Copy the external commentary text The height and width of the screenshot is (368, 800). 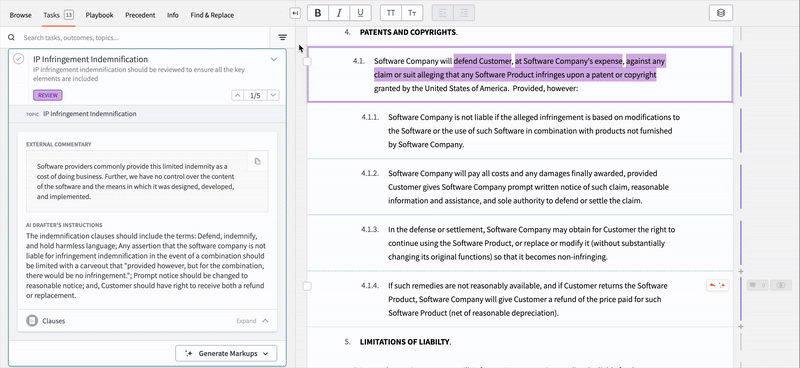tap(258, 161)
